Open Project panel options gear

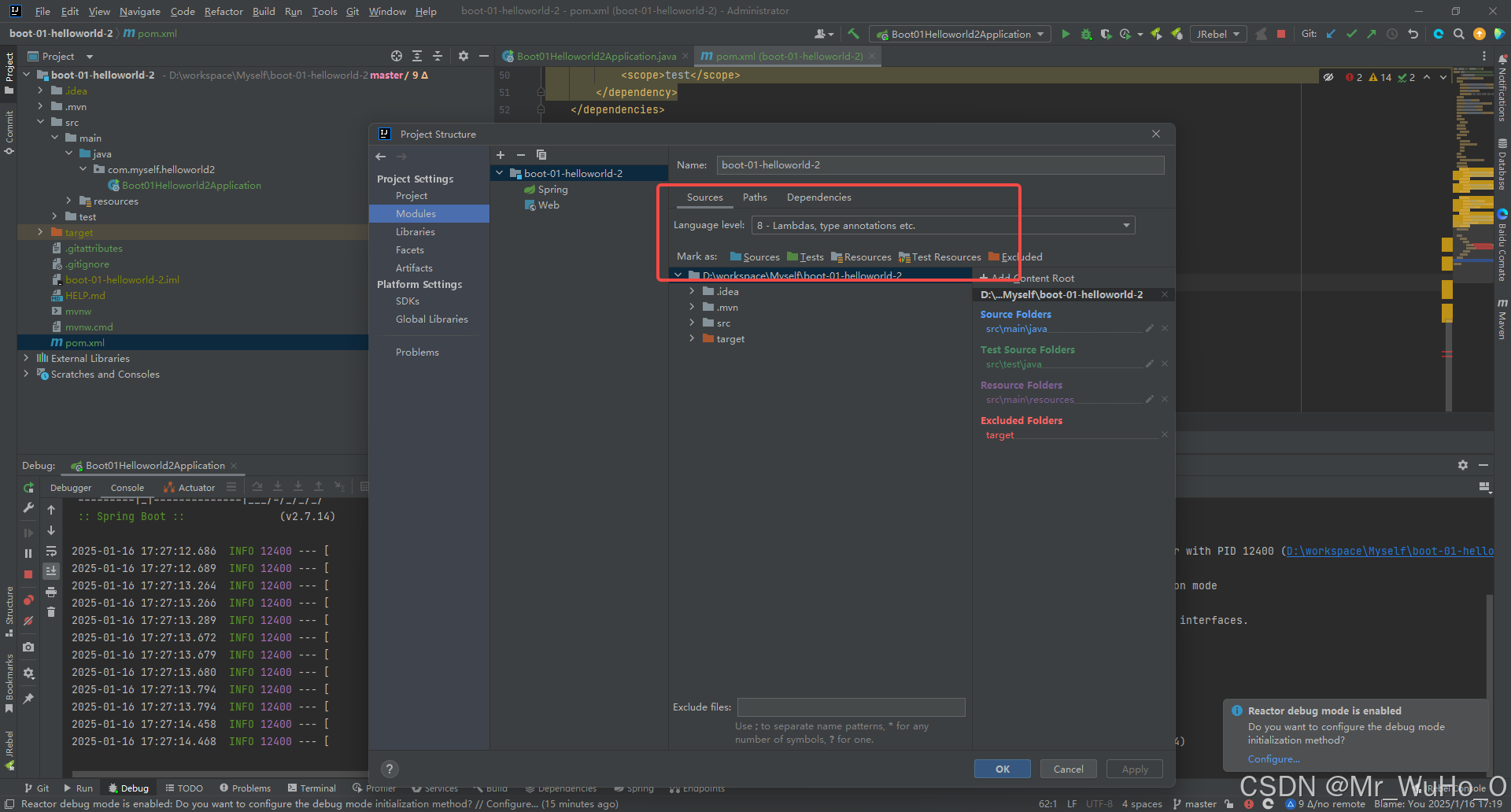[463, 56]
